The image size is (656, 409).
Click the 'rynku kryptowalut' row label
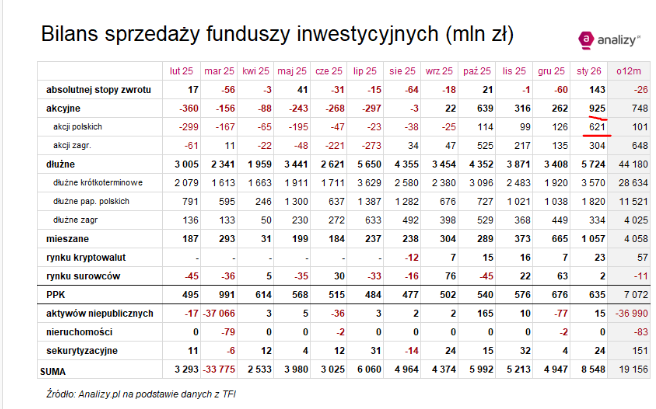pyautogui.click(x=86, y=258)
